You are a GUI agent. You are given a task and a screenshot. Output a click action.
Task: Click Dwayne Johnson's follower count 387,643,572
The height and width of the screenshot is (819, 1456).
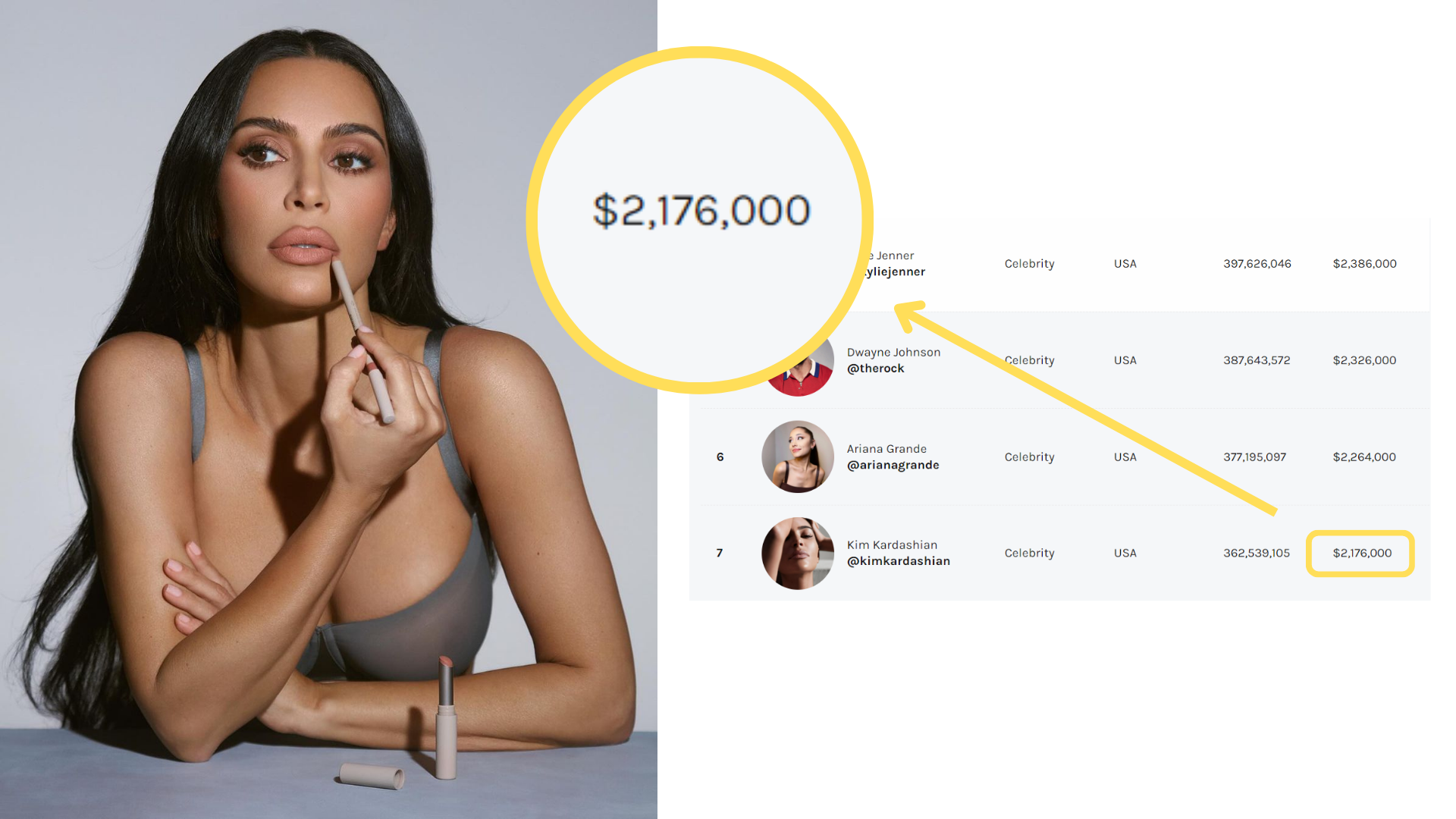(x=1256, y=360)
